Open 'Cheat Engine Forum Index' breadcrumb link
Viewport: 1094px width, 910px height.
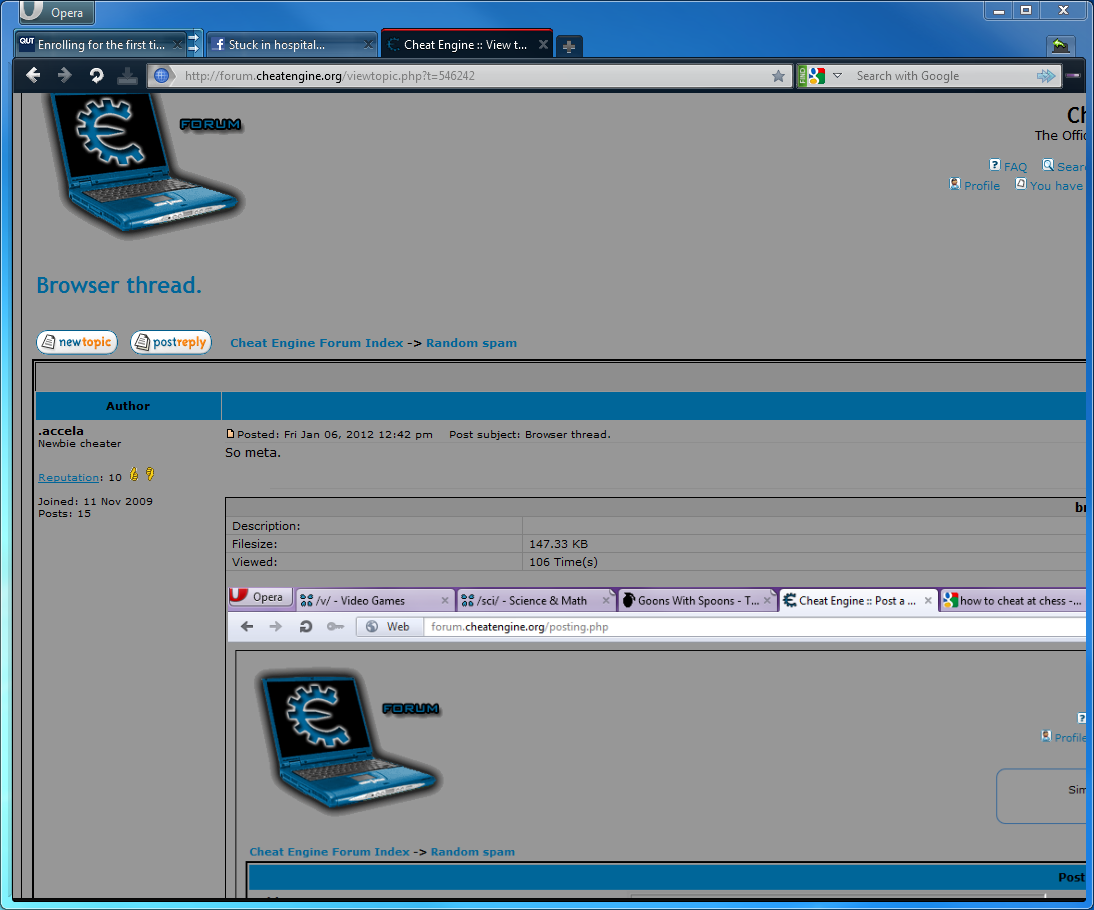317,343
